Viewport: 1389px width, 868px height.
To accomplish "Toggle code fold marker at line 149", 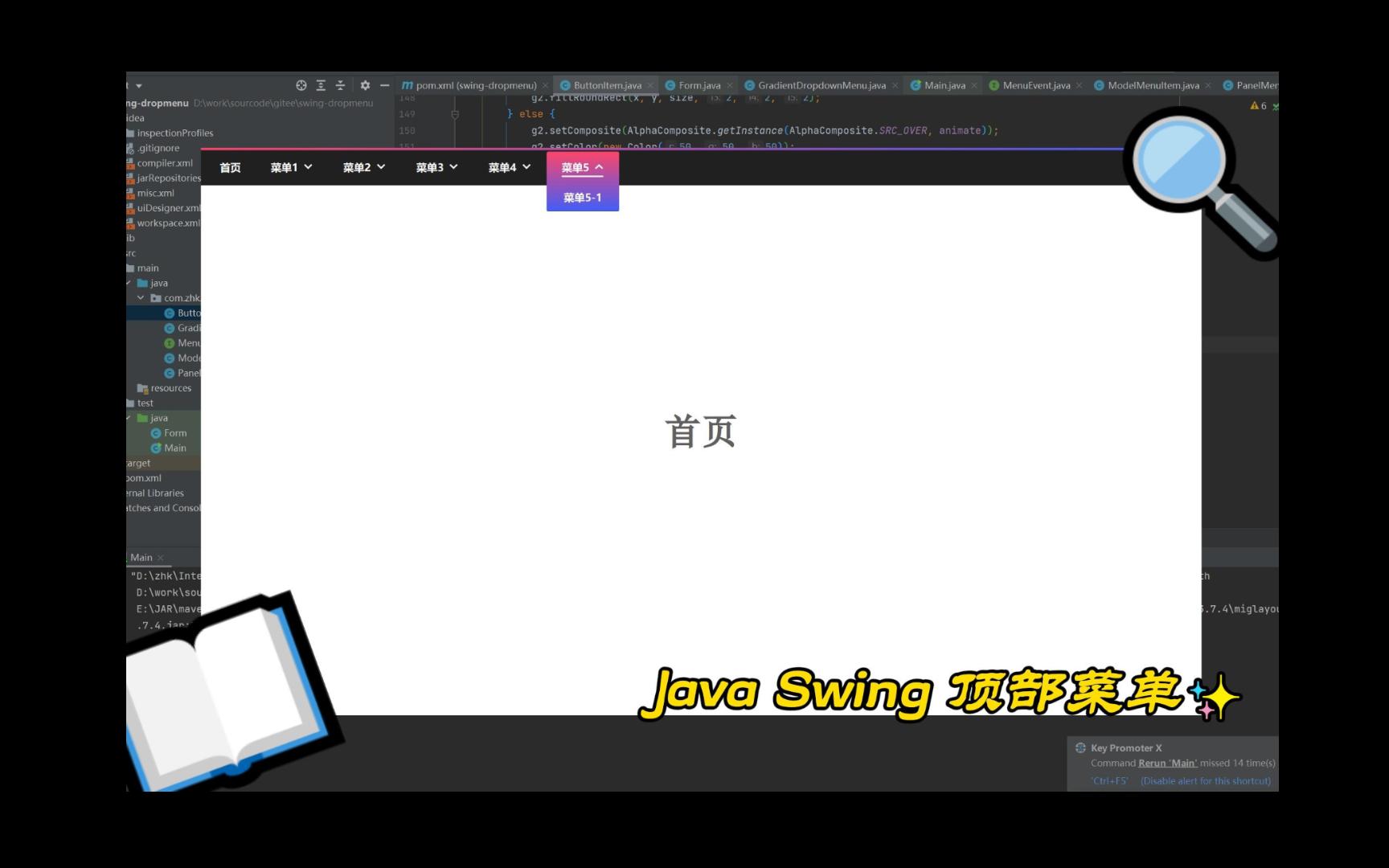I will tap(454, 114).
